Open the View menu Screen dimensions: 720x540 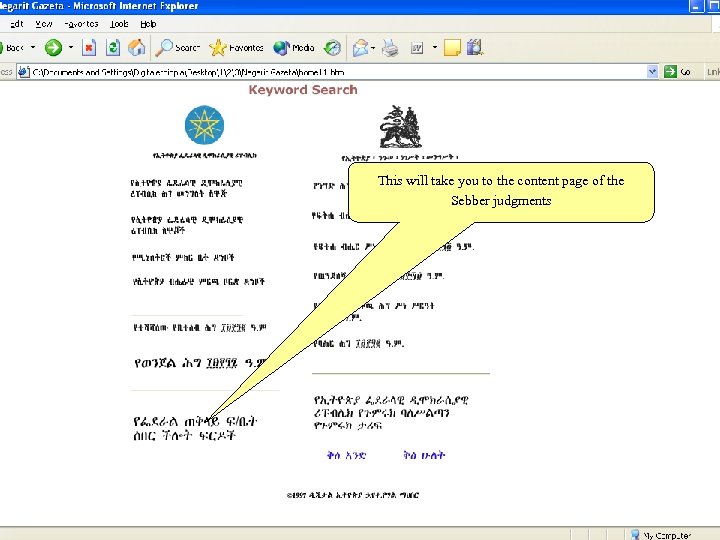[x=44, y=24]
